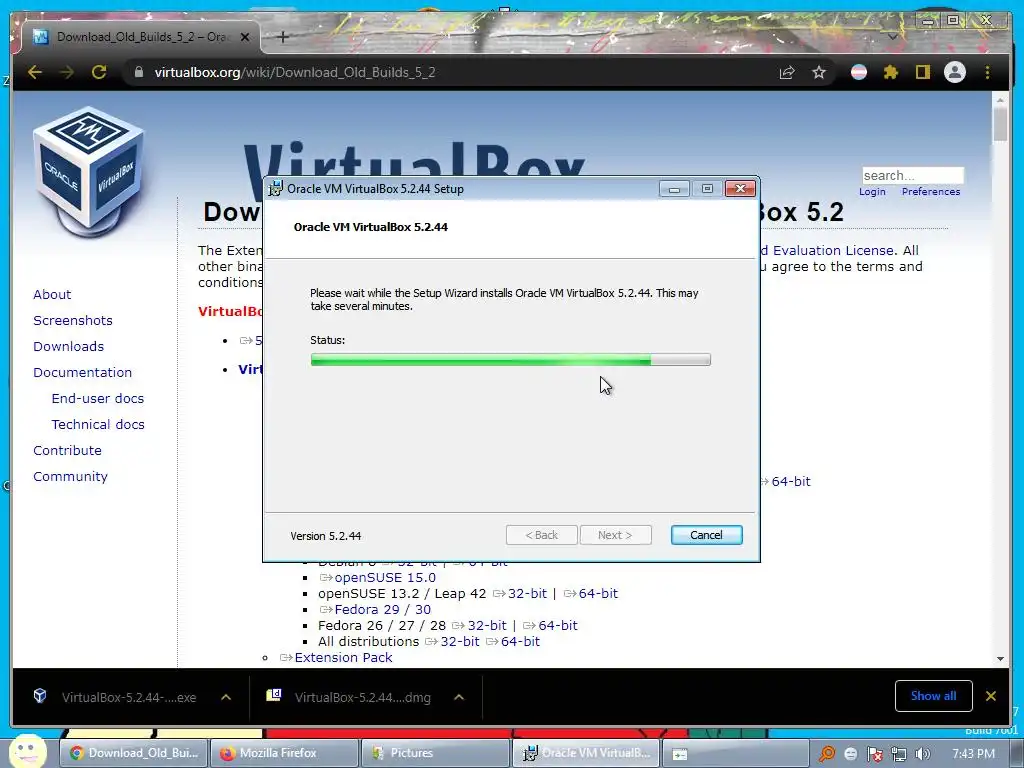Select the Download_Old_Builds_5_2 browser tab
Screen dimensions: 1024x768
click(x=140, y=37)
